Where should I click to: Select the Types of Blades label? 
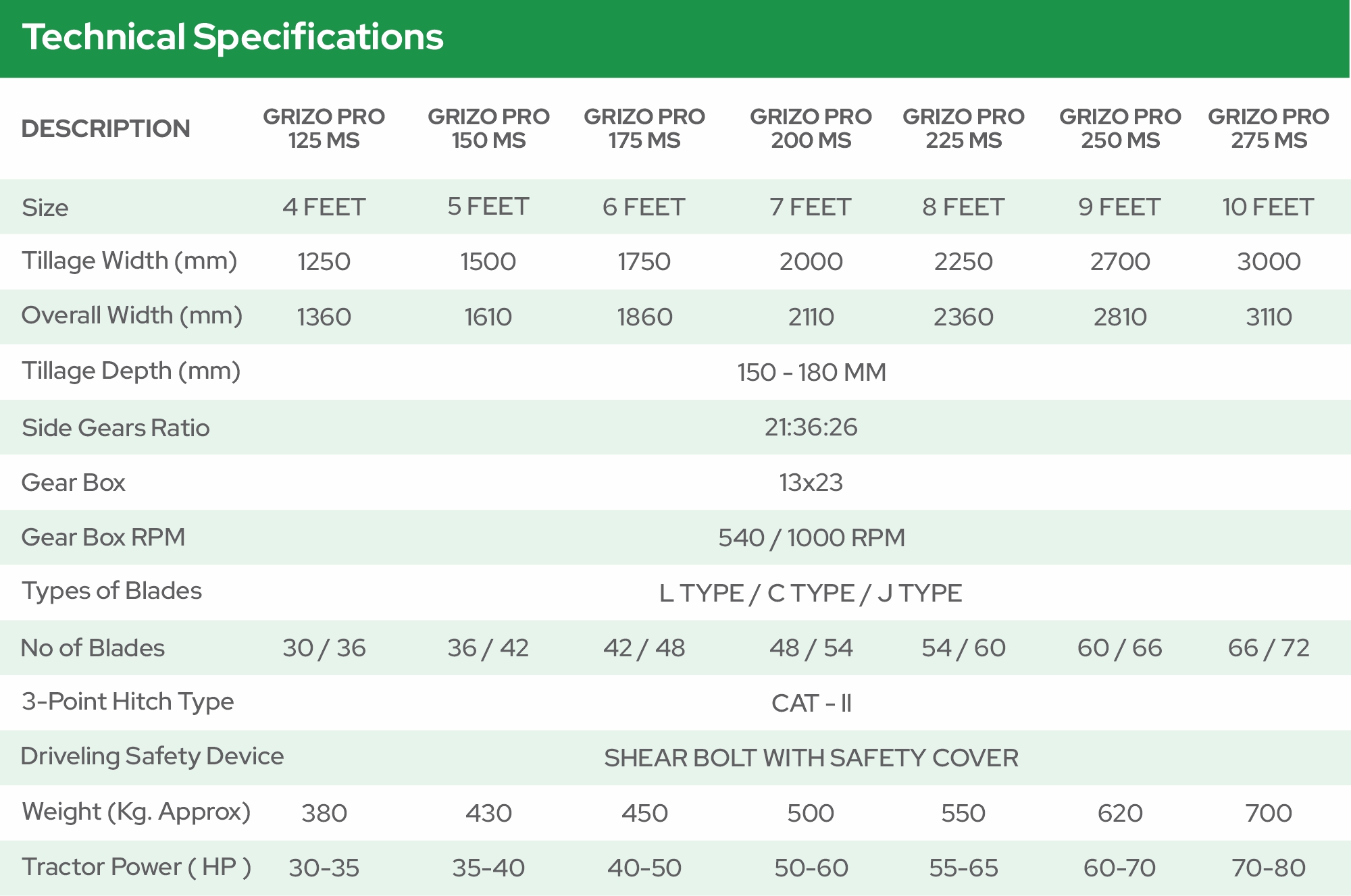pos(111,591)
